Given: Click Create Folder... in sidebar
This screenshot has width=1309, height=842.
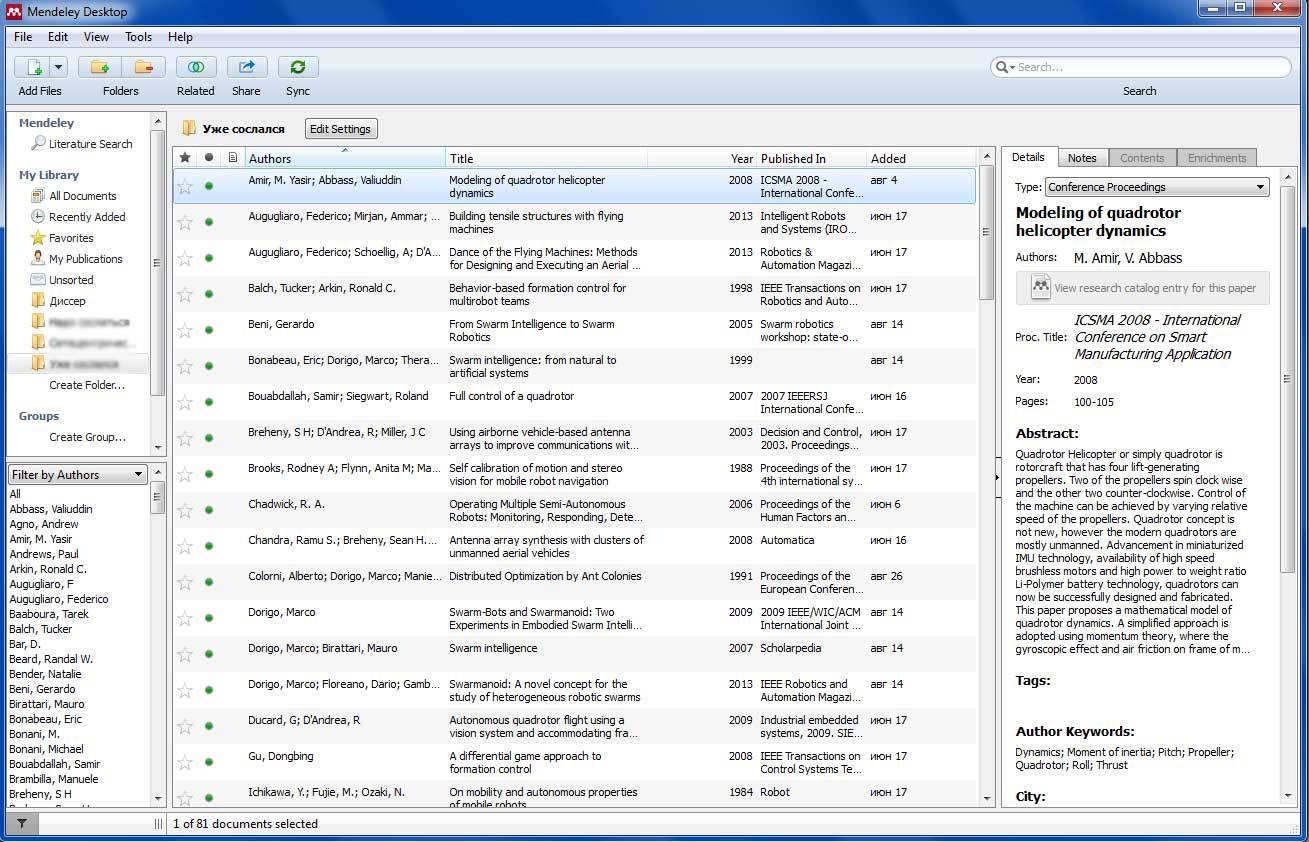Looking at the screenshot, I should coord(87,385).
